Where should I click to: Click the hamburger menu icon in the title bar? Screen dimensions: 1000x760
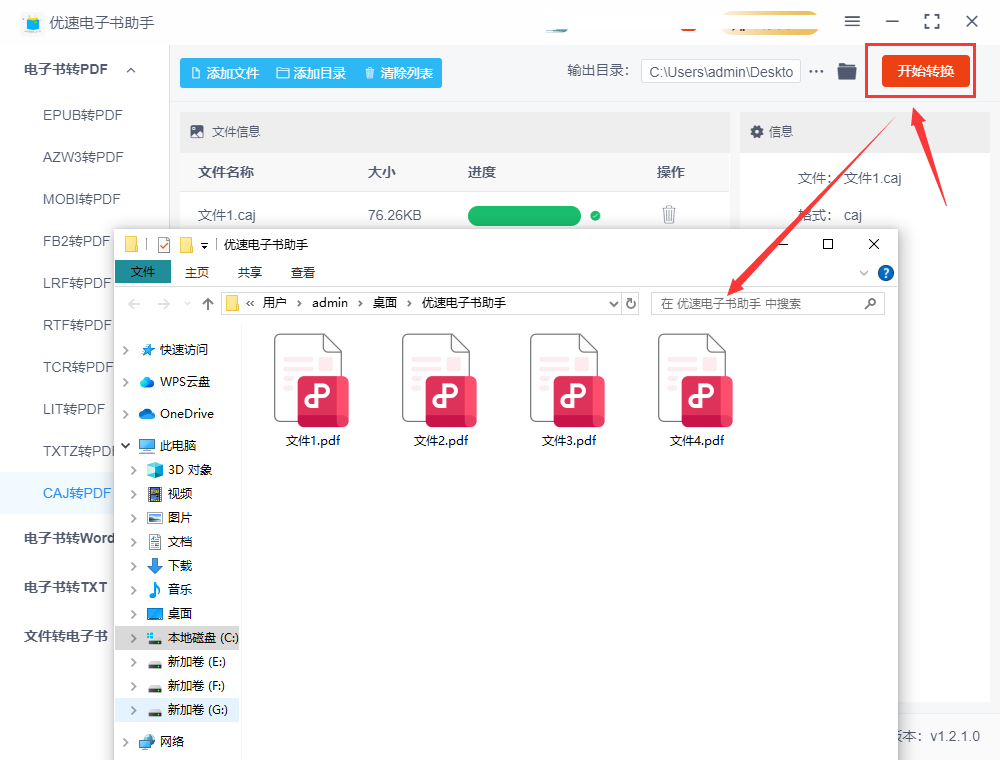pyautogui.click(x=852, y=22)
